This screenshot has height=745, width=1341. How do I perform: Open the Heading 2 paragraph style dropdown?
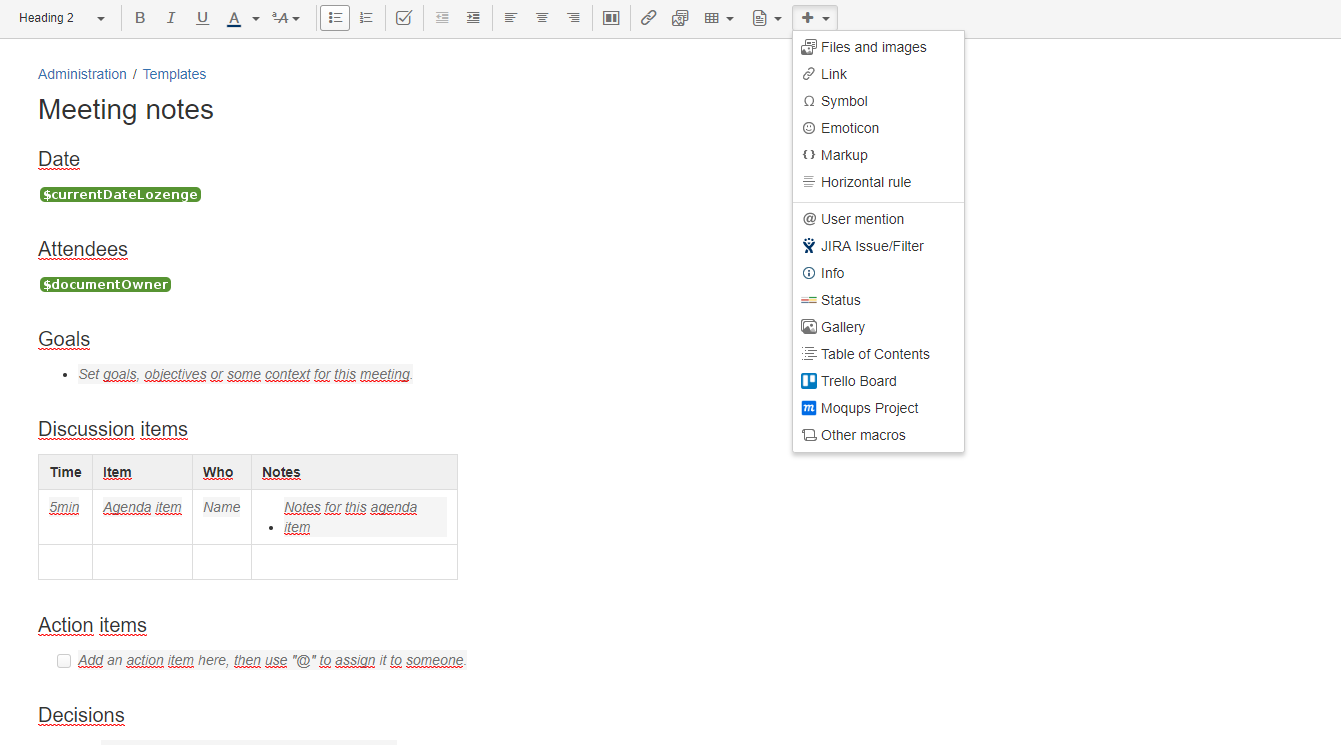(x=61, y=18)
